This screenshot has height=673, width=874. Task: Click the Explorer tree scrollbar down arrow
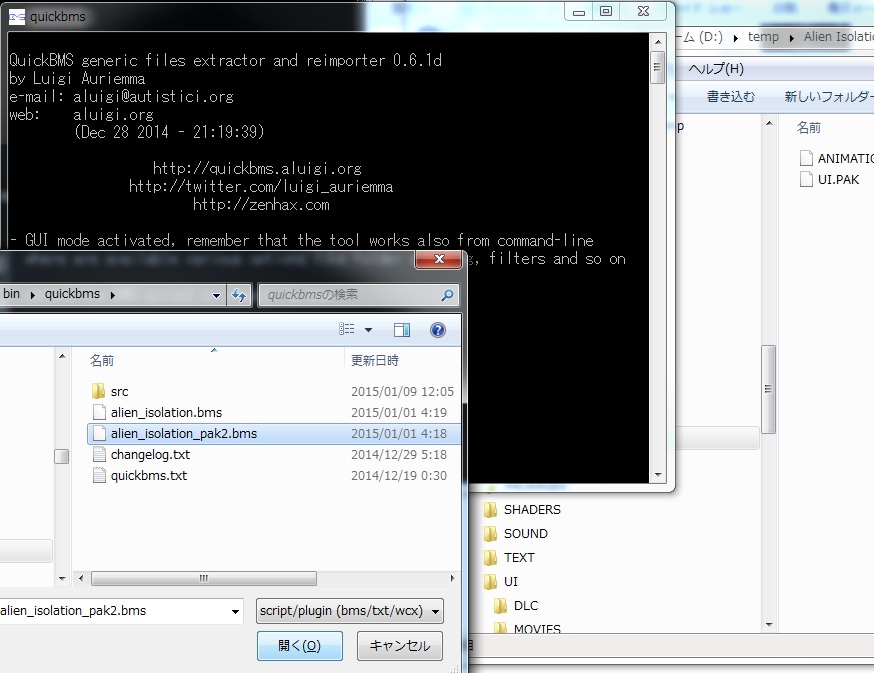click(769, 625)
